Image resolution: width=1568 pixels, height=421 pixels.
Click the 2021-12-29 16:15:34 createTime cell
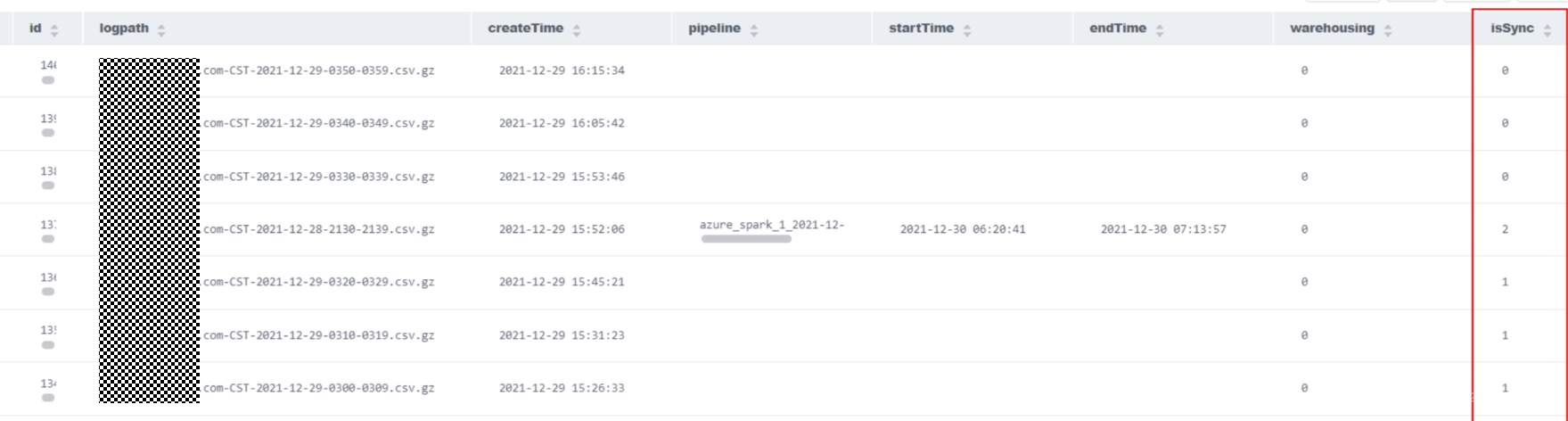pyautogui.click(x=562, y=70)
